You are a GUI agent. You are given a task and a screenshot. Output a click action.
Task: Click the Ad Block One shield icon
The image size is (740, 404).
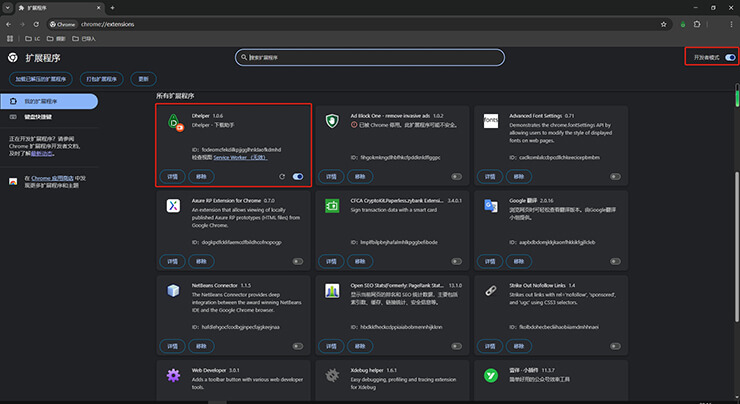(332, 121)
